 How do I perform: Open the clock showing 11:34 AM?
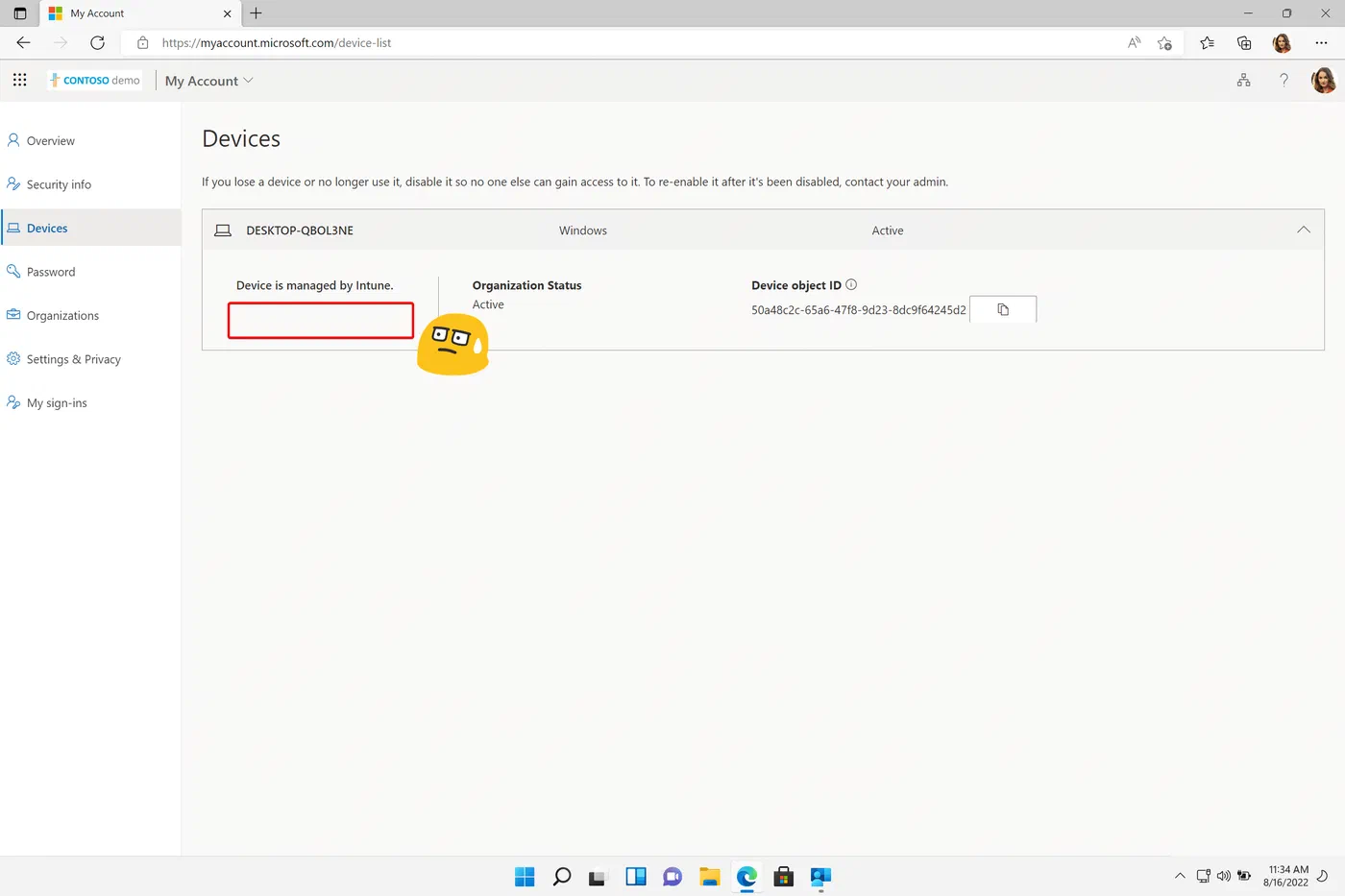click(x=1286, y=876)
